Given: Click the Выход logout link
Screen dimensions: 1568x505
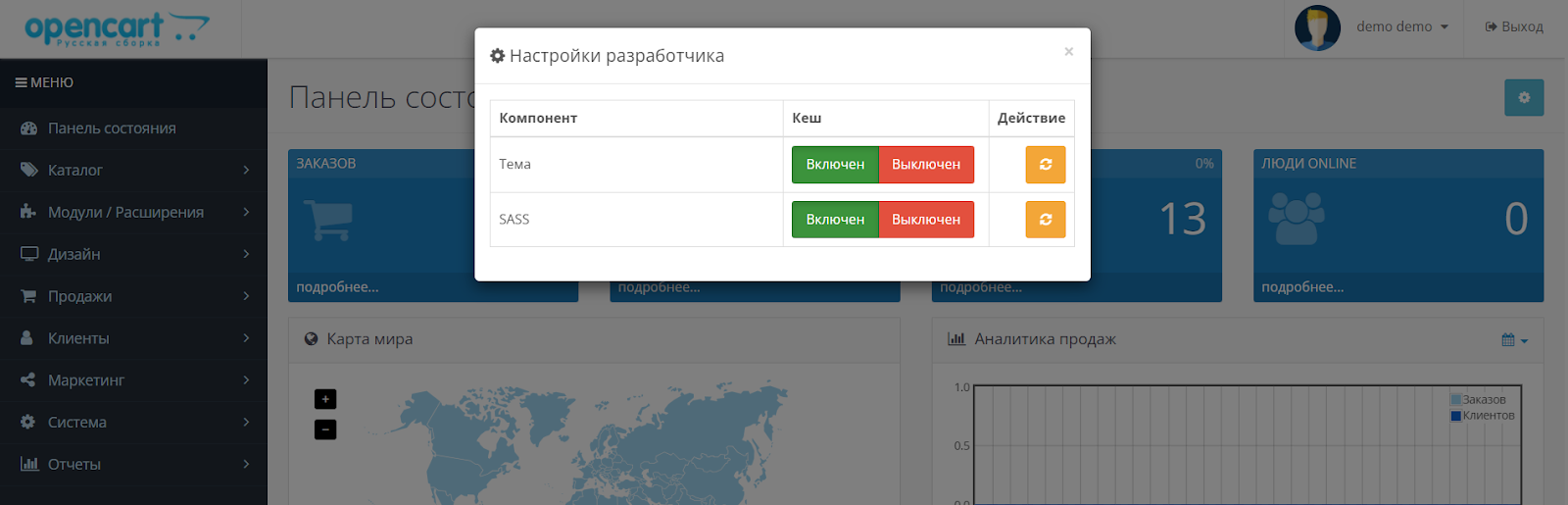Looking at the screenshot, I should [1514, 27].
